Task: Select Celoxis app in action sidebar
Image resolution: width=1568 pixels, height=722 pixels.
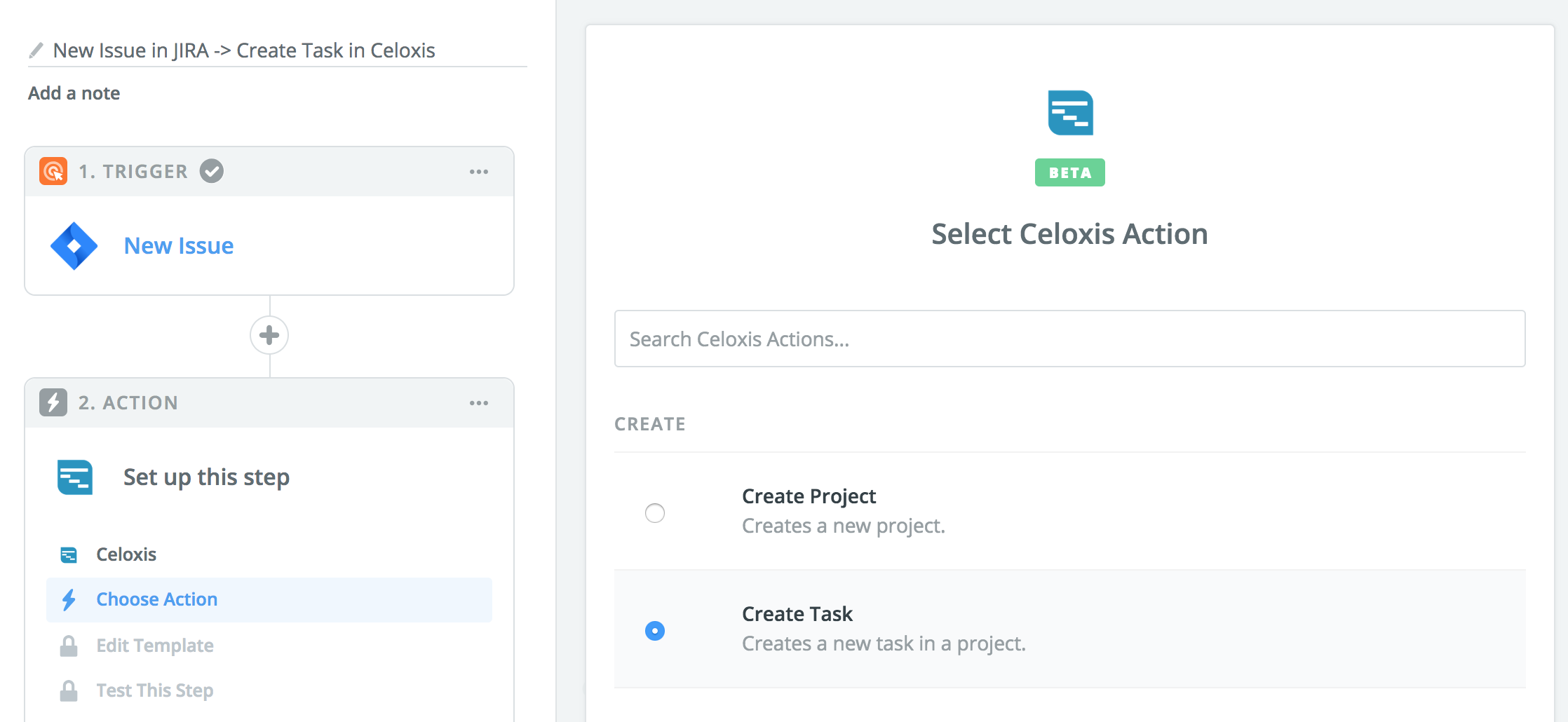Action: pyautogui.click(x=126, y=554)
